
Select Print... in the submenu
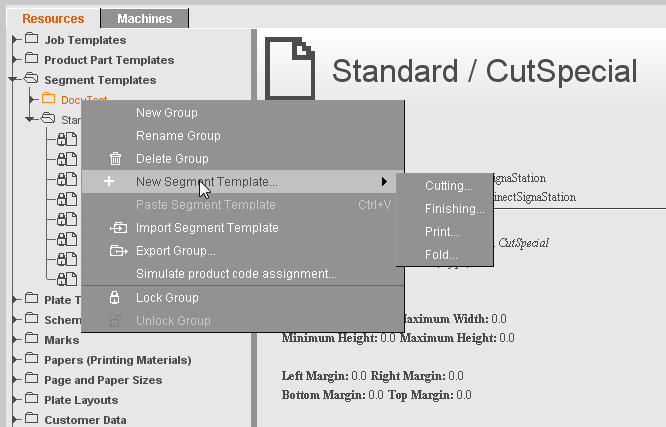441,232
